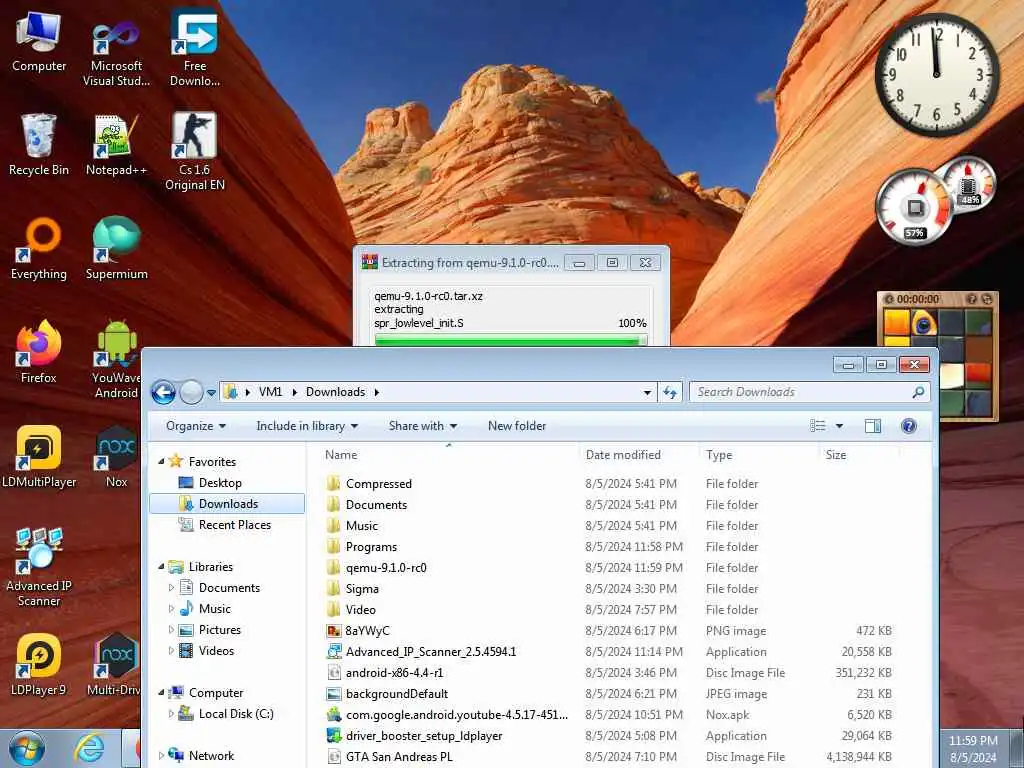Image resolution: width=1024 pixels, height=768 pixels.
Task: Expand the Documents library node
Action: [171, 588]
